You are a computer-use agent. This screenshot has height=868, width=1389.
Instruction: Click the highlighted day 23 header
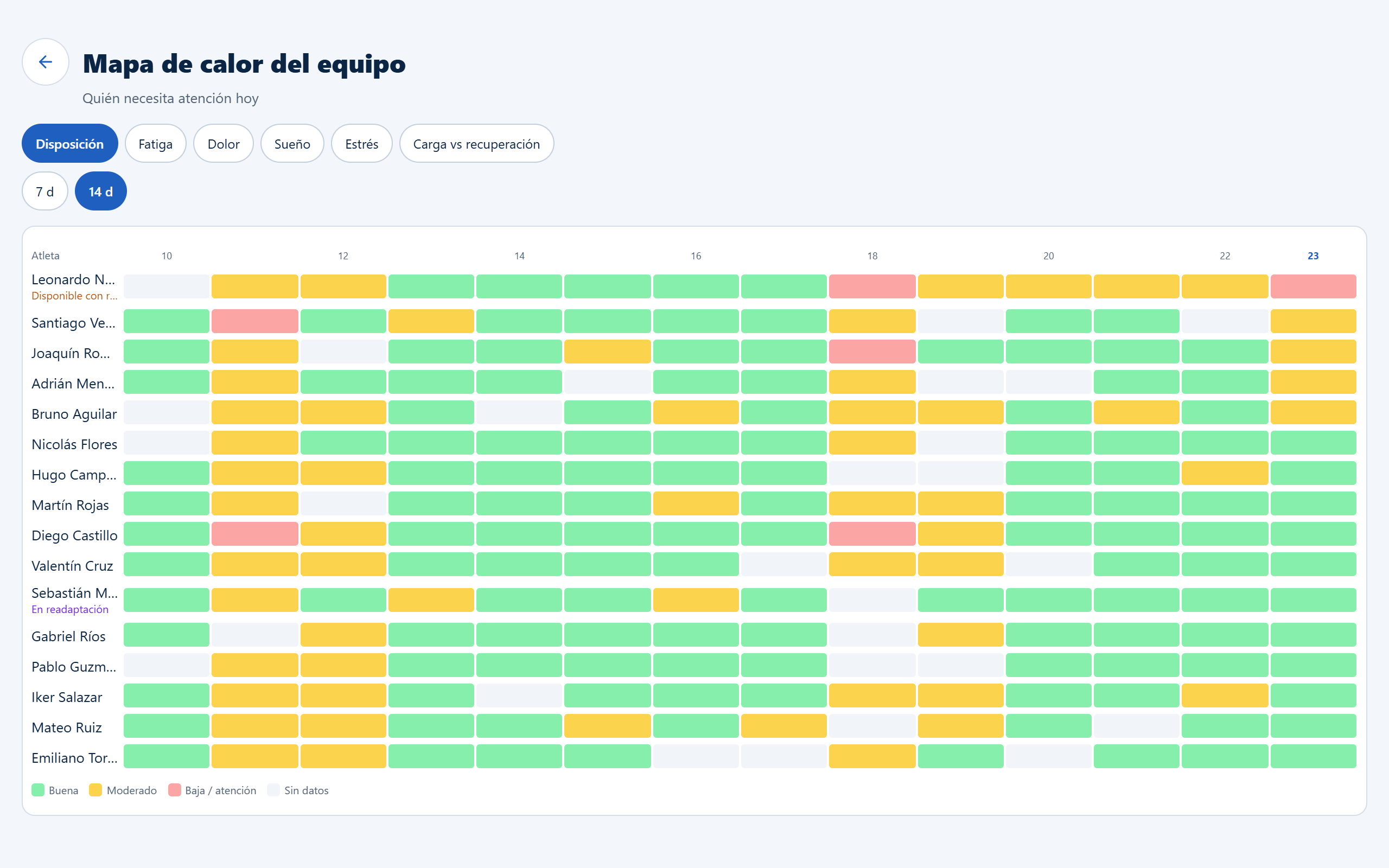point(1313,256)
